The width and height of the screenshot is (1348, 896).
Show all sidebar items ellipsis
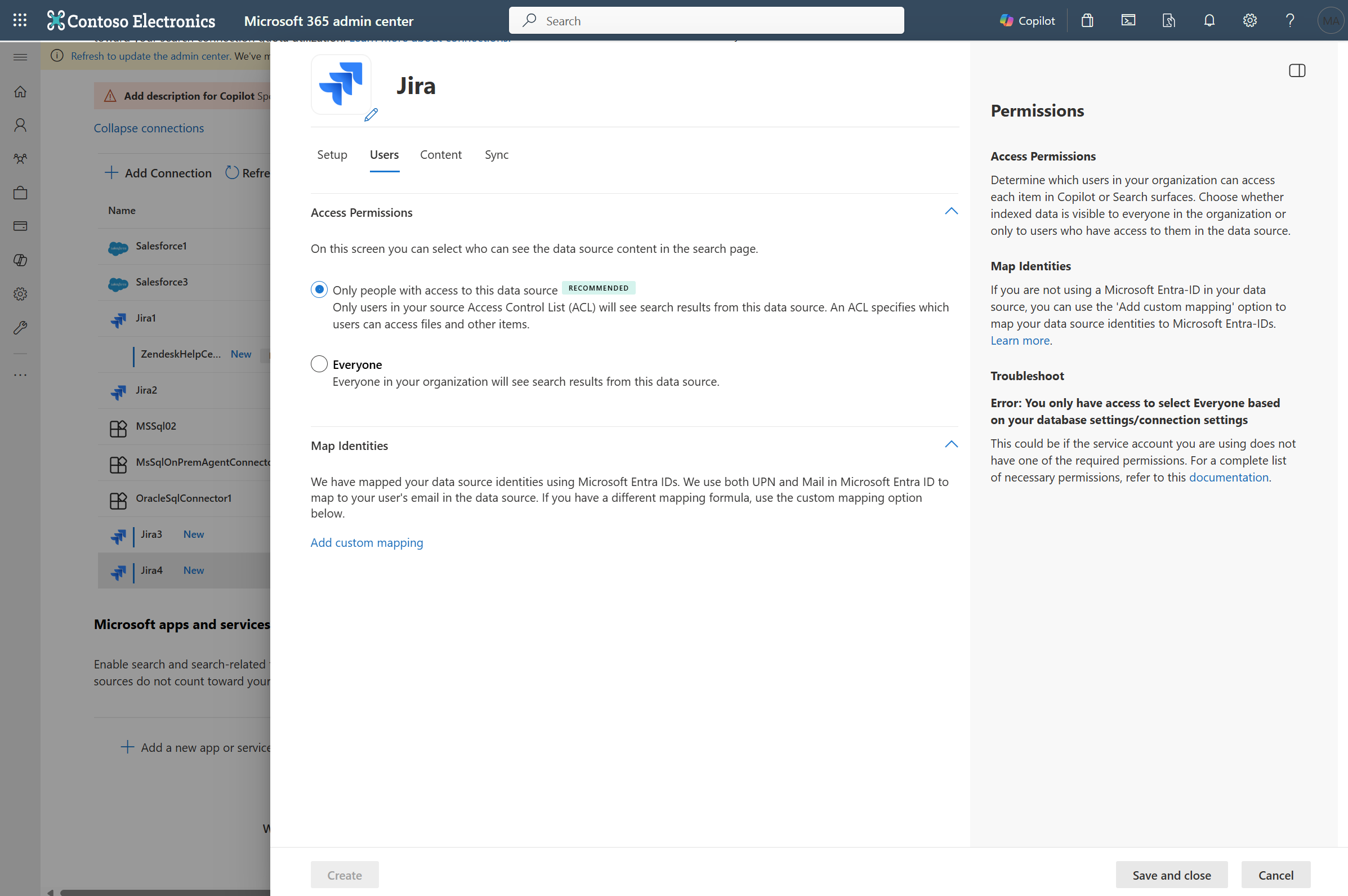(x=20, y=375)
